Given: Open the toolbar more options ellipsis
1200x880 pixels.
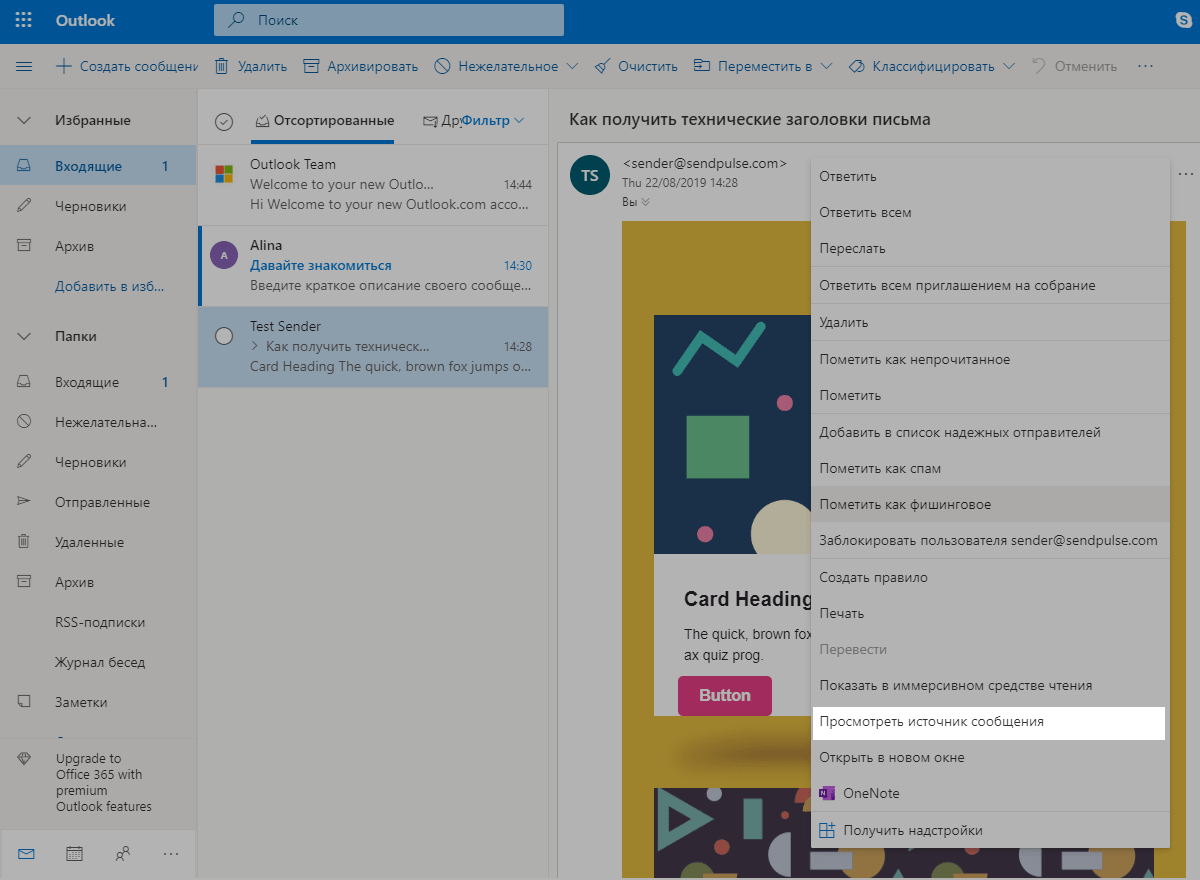Looking at the screenshot, I should 1146,66.
